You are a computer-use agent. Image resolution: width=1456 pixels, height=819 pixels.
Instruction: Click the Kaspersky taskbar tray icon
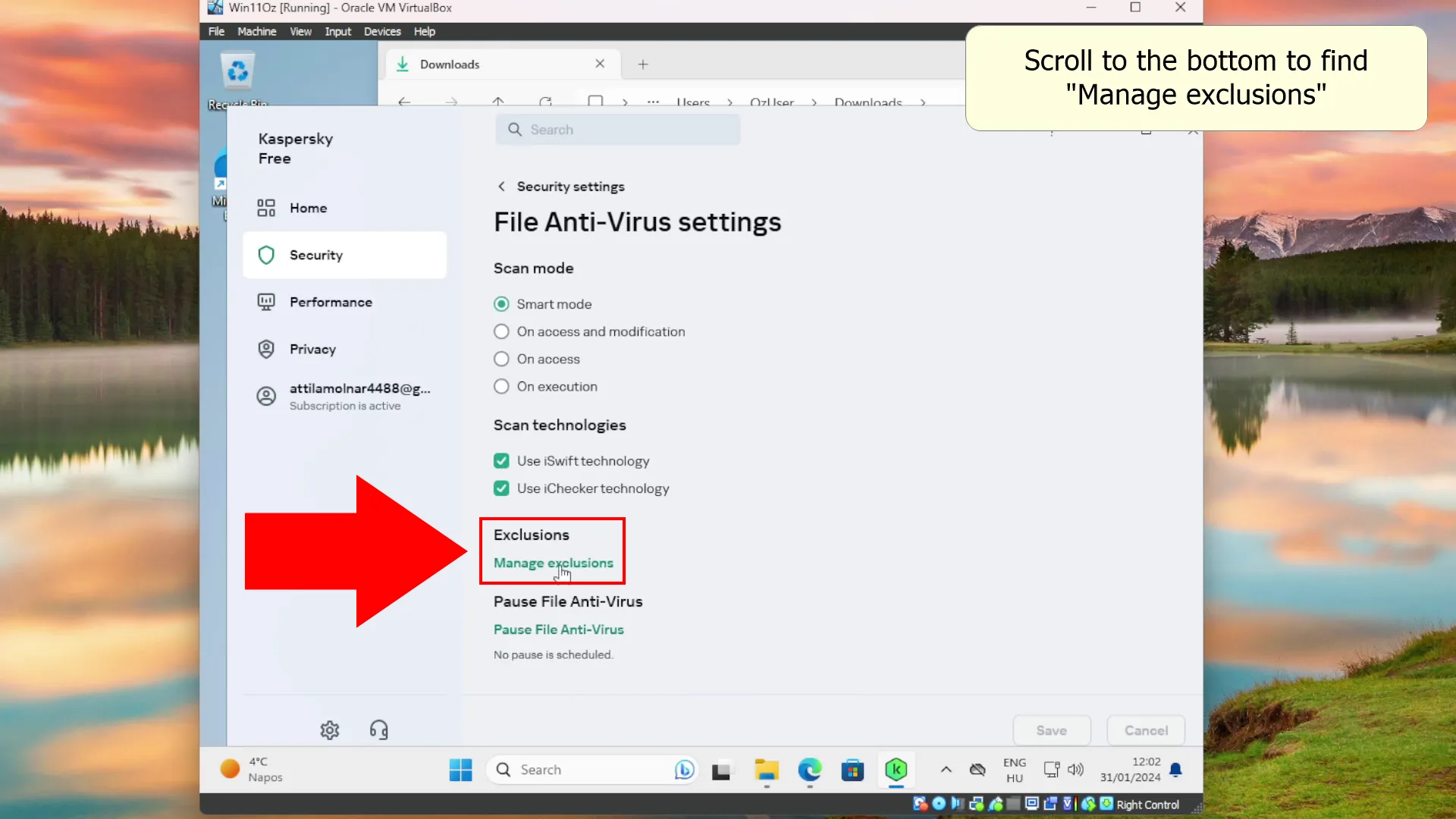(x=897, y=769)
